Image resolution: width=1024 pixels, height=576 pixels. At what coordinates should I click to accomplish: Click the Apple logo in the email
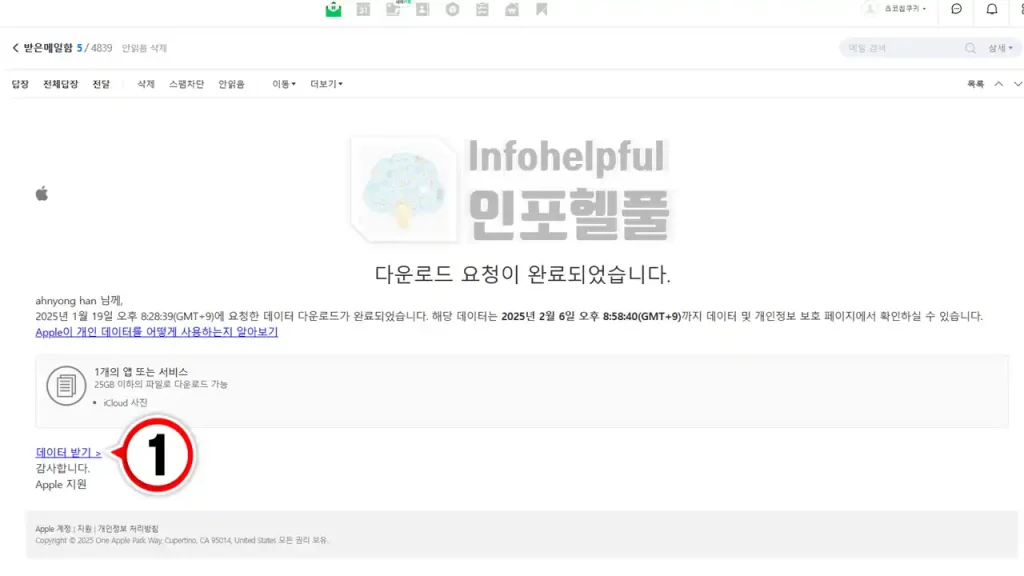click(42, 193)
